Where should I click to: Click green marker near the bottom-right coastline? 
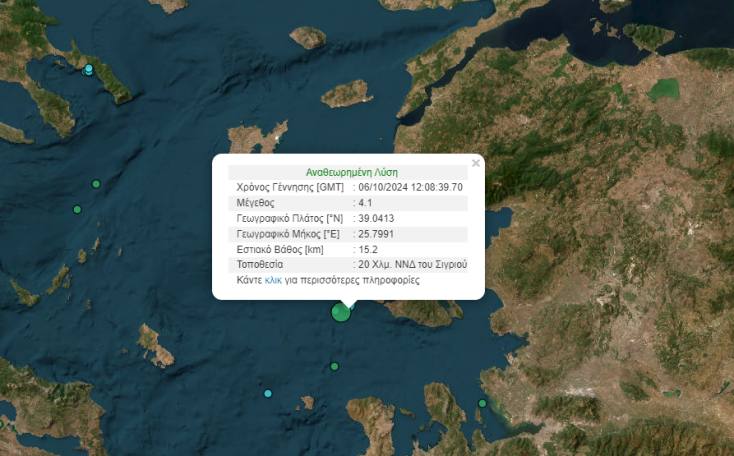pyautogui.click(x=482, y=404)
